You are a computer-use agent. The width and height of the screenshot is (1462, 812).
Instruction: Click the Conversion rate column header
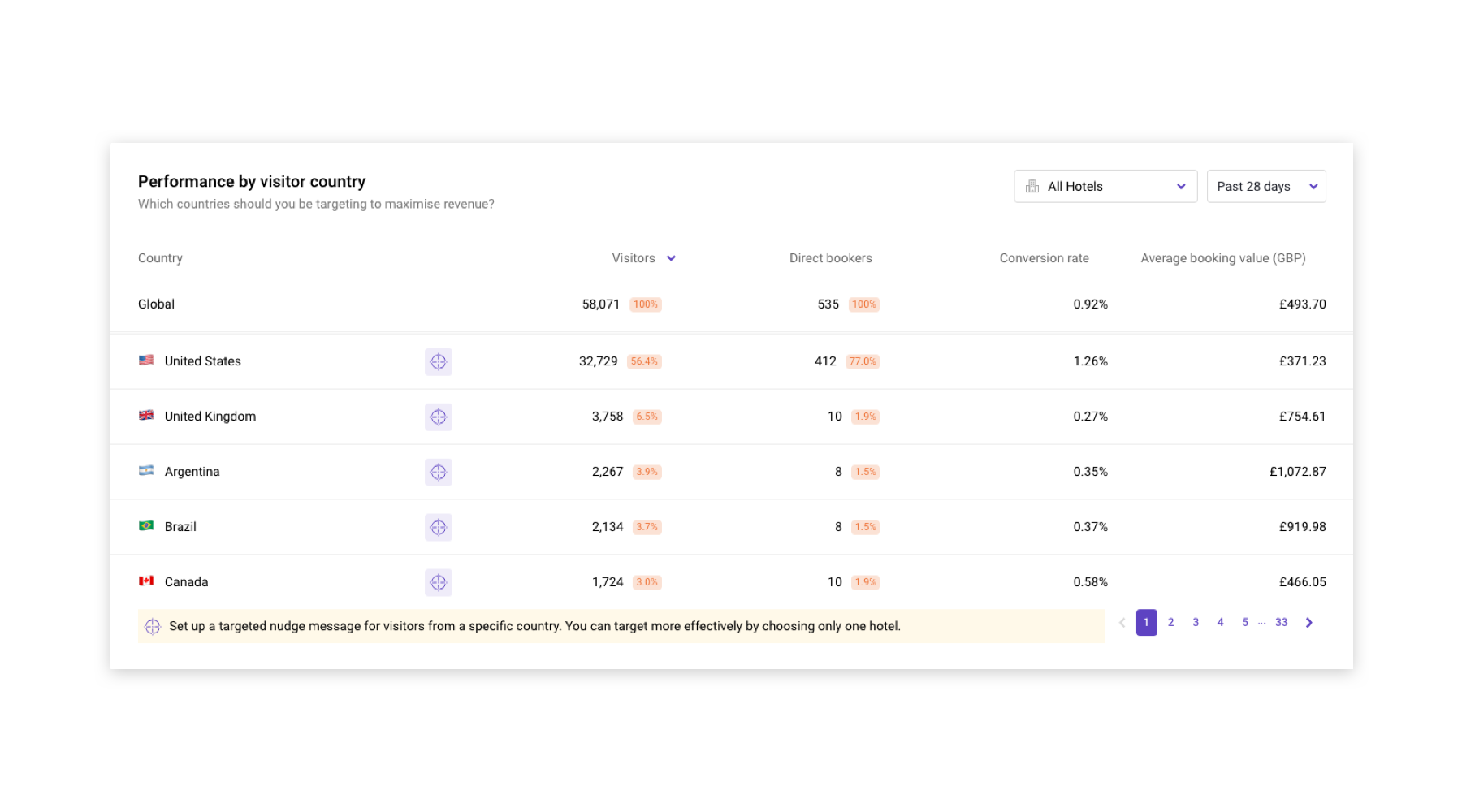click(1044, 258)
